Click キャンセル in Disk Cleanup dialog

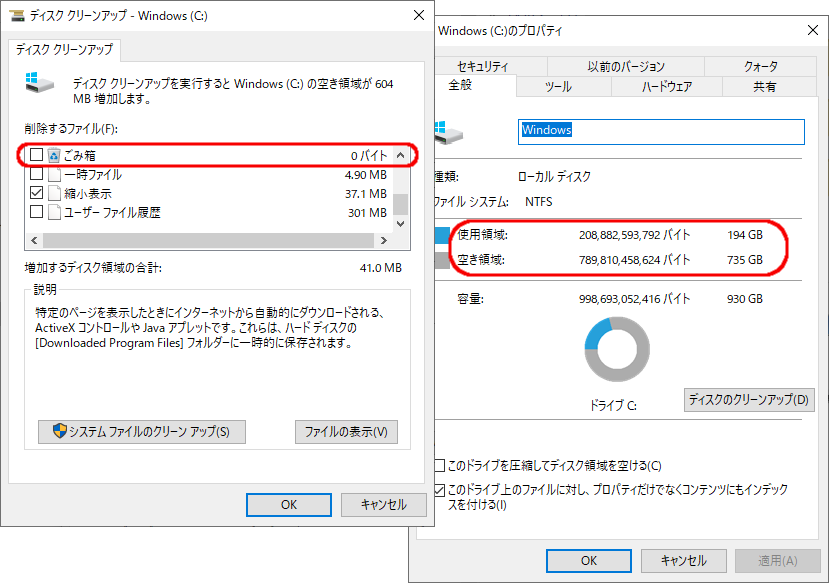coord(384,505)
